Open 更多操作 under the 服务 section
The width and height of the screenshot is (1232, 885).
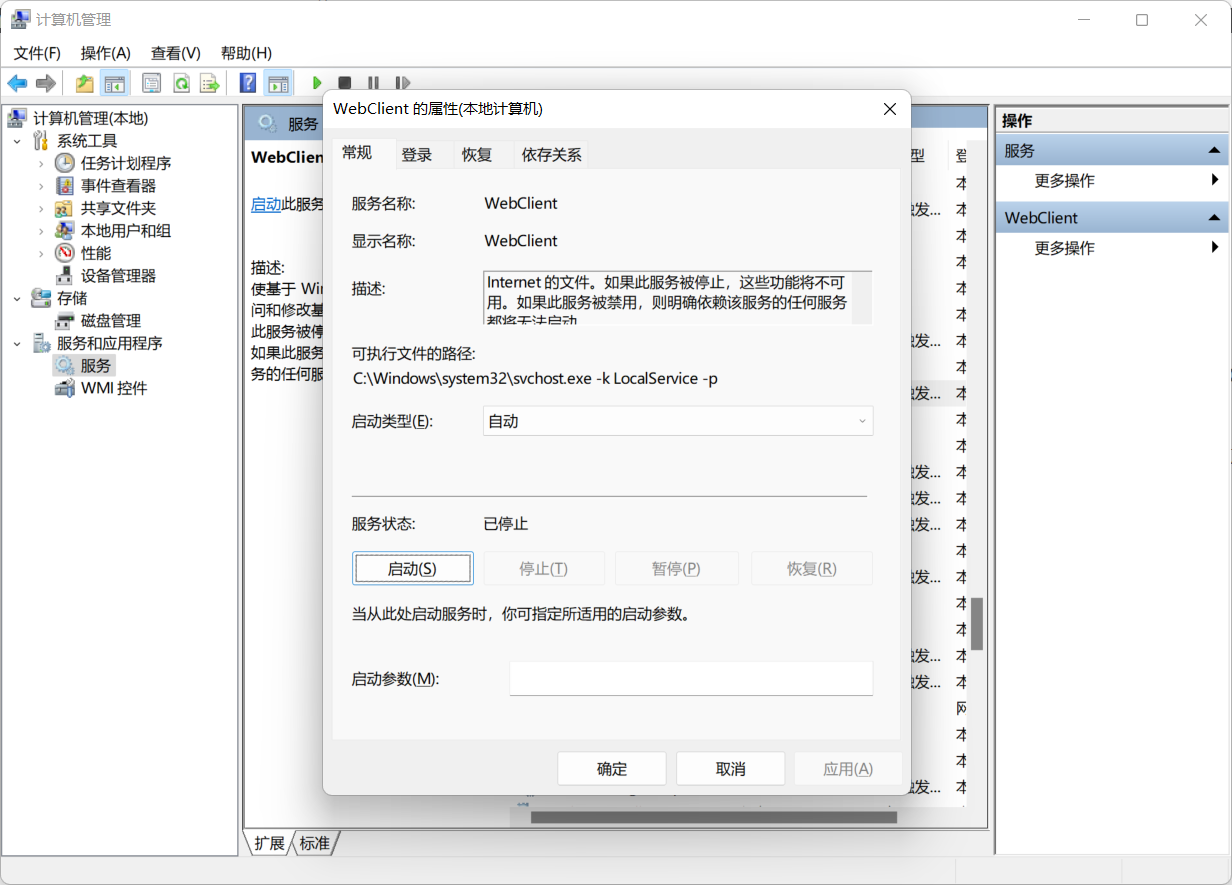[1064, 181]
